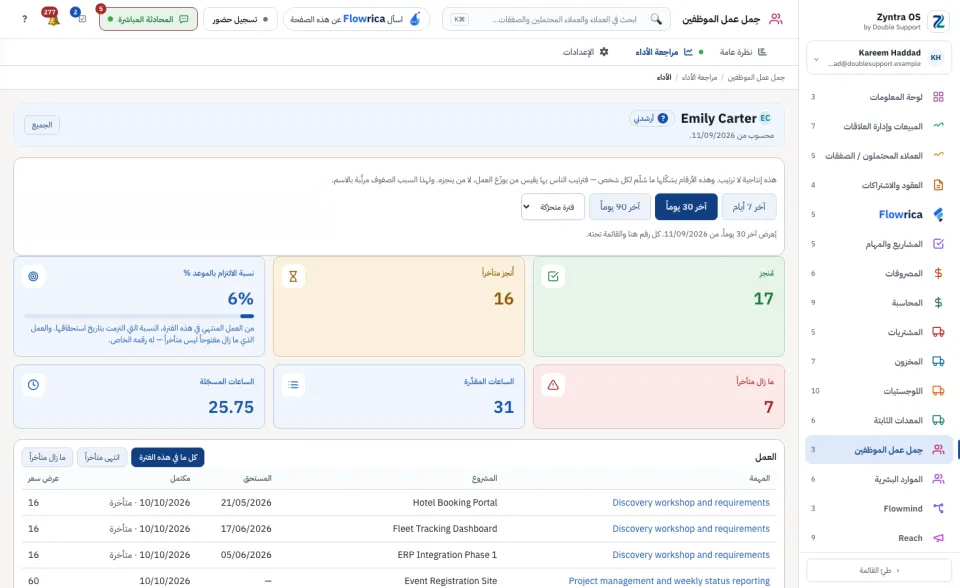Click the الموارد البشرية people icon
The height and width of the screenshot is (588, 960).
[938, 479]
